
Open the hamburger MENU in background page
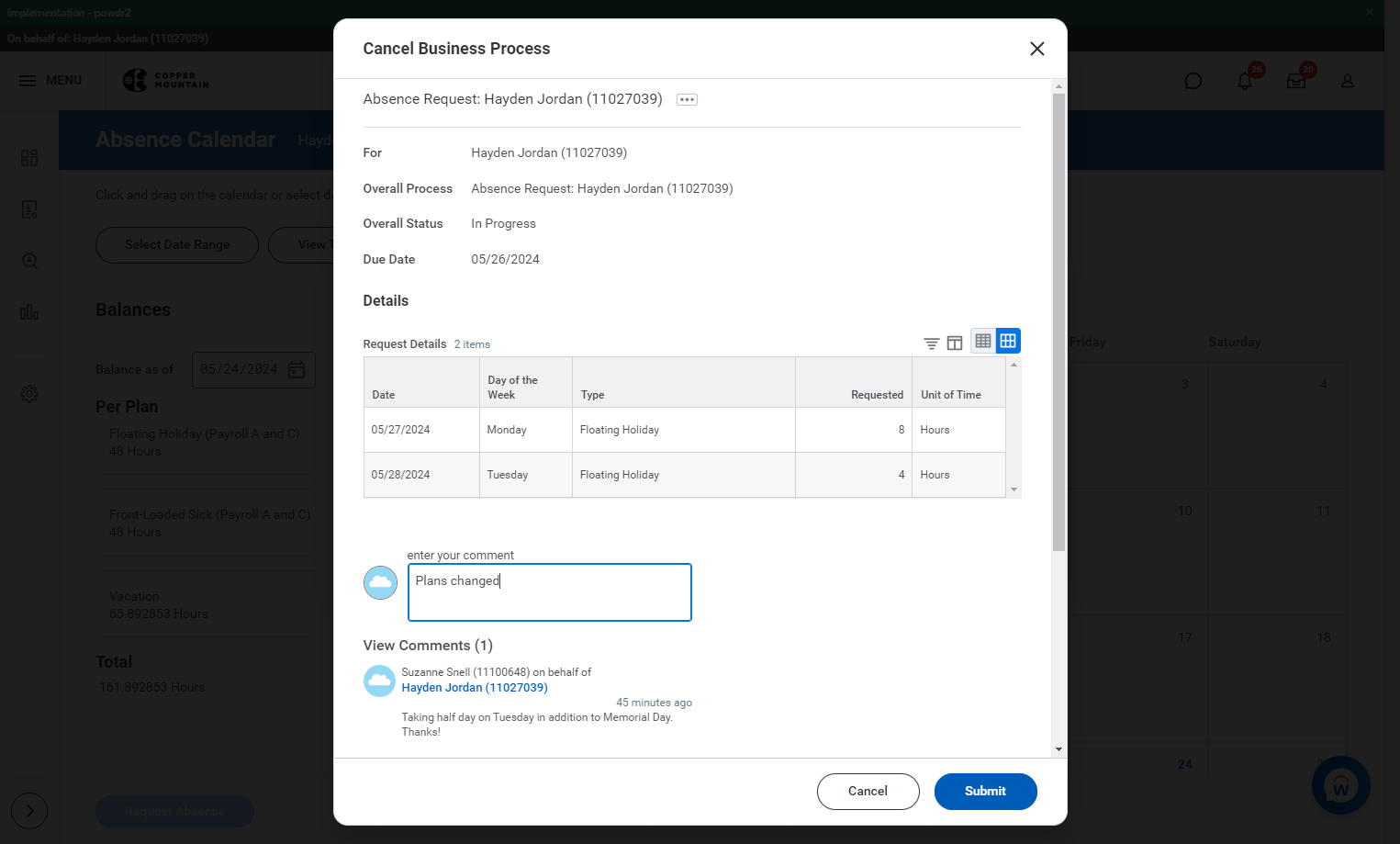click(50, 81)
